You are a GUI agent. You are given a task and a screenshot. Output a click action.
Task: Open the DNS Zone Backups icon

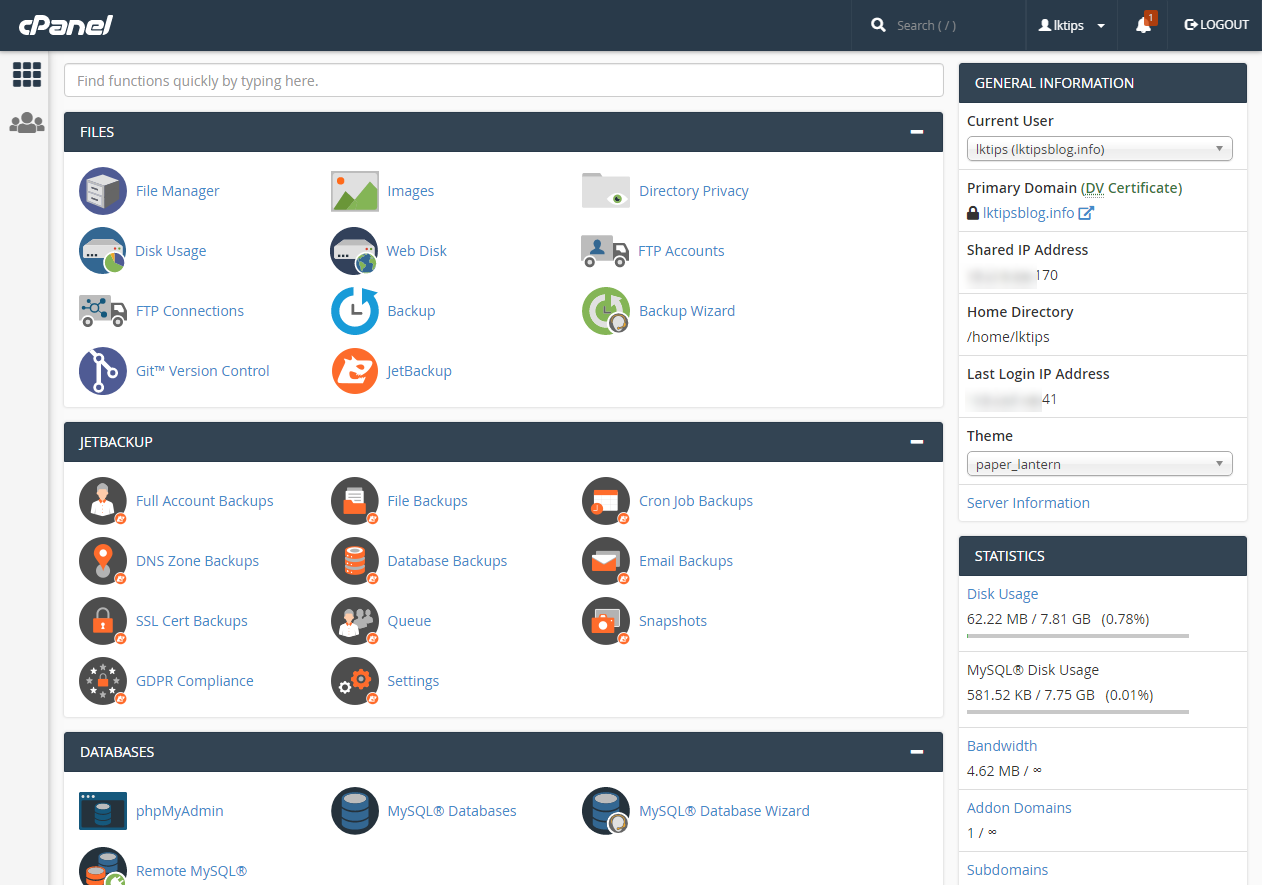[x=103, y=561]
